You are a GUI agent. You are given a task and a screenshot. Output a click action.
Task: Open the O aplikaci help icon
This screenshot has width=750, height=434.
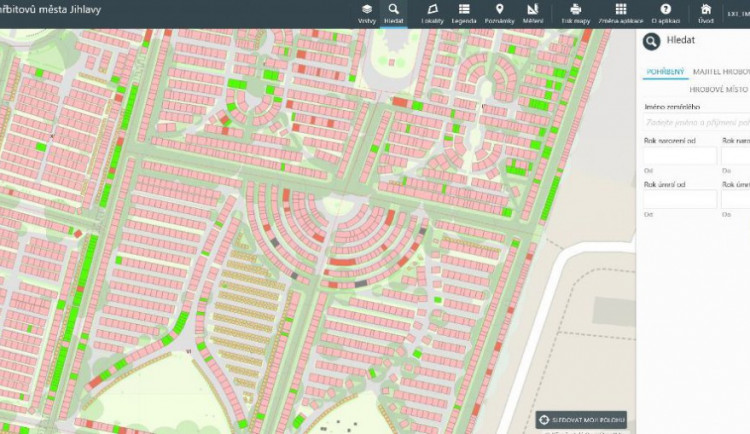coord(665,12)
